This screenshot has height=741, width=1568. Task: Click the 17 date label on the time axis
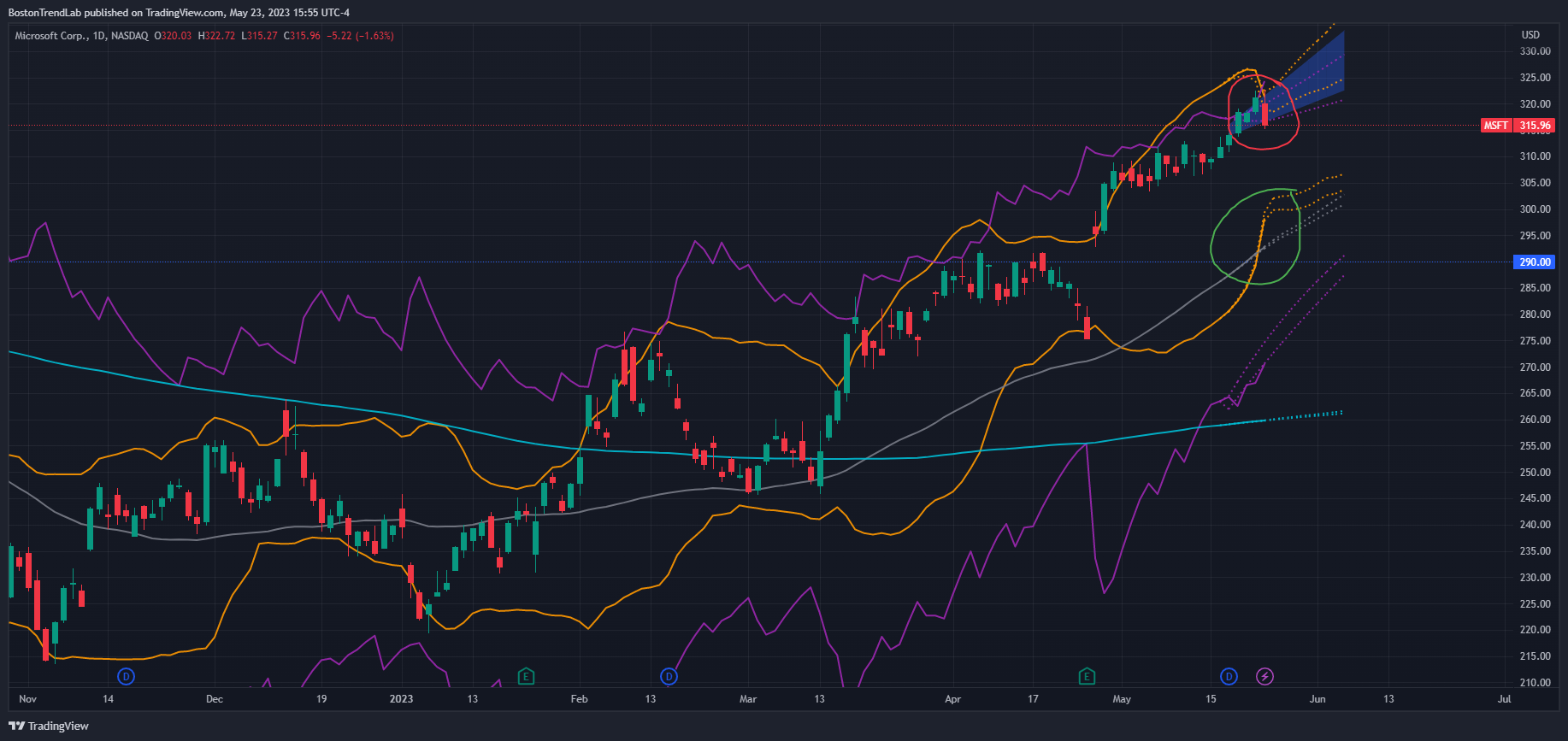(1033, 699)
